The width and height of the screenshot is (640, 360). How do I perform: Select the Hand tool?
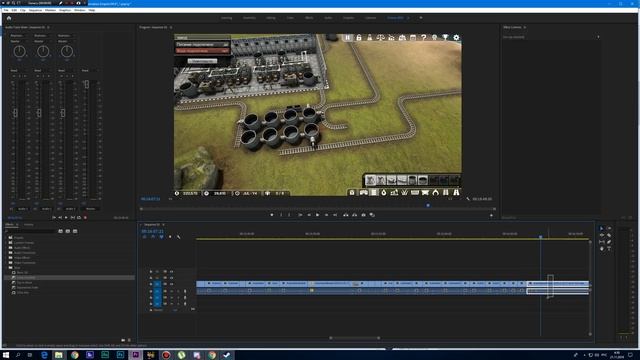coord(602,248)
